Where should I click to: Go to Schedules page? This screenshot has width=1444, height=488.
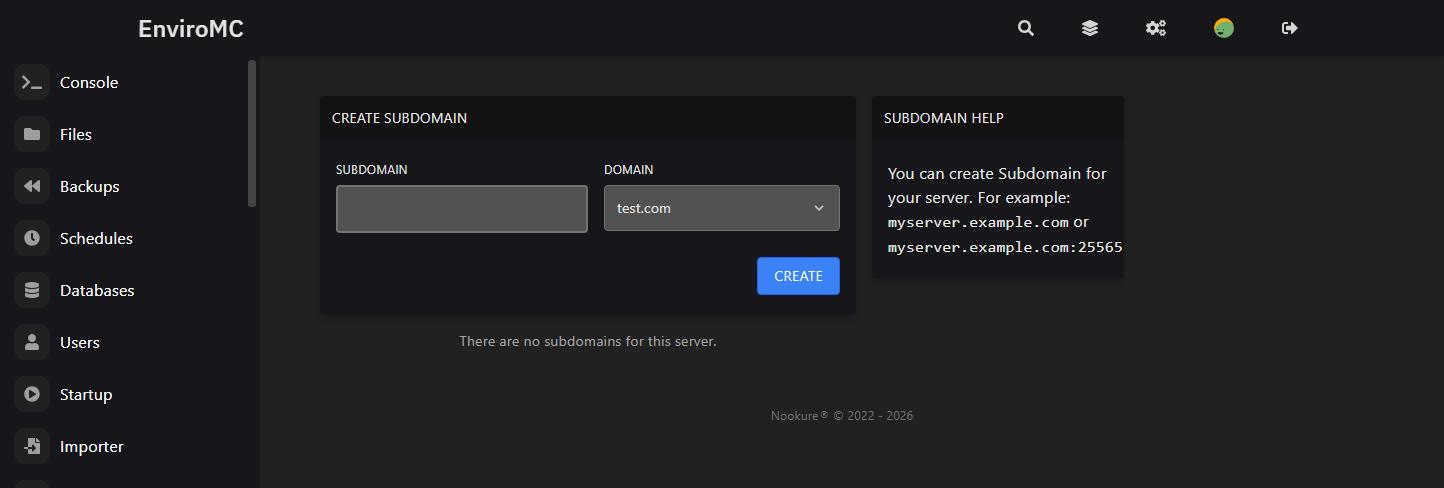pyautogui.click(x=96, y=238)
